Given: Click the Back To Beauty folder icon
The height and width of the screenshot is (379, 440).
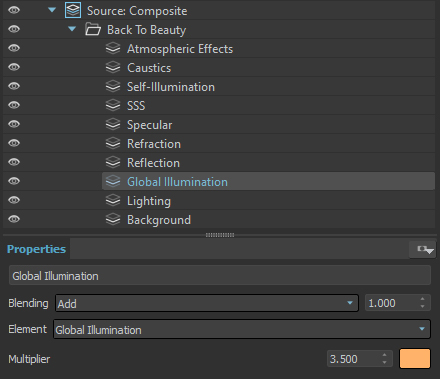Looking at the screenshot, I should (93, 29).
